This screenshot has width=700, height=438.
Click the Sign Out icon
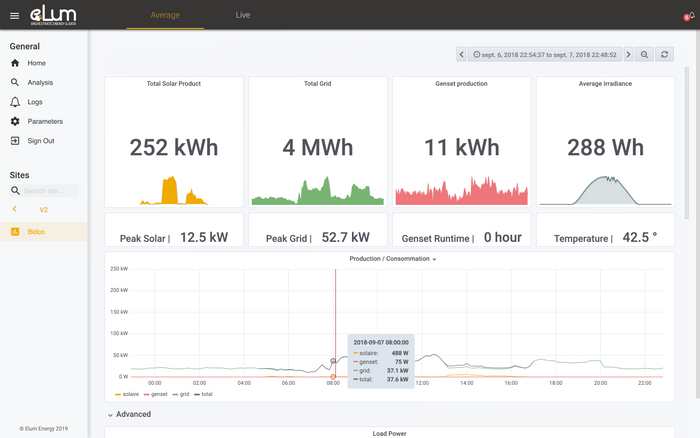[x=15, y=141]
